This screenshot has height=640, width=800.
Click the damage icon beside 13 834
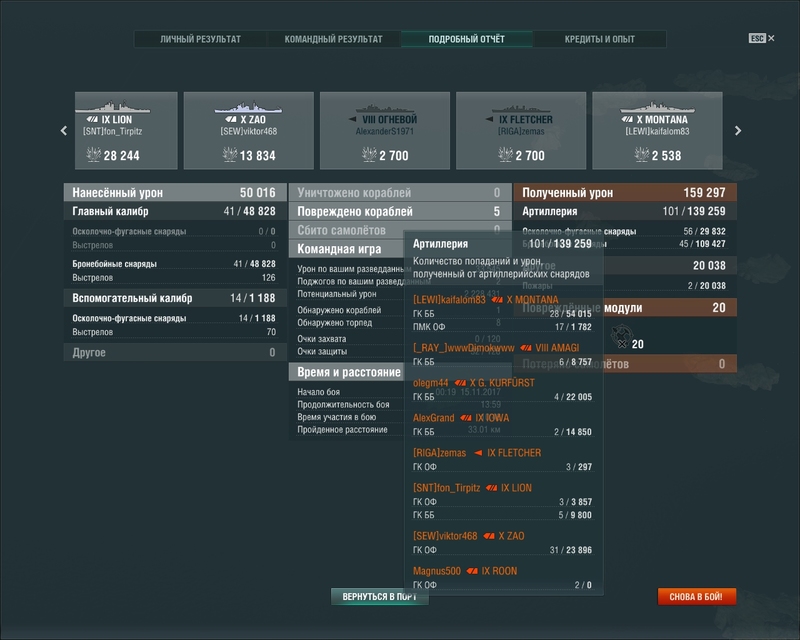tap(230, 154)
